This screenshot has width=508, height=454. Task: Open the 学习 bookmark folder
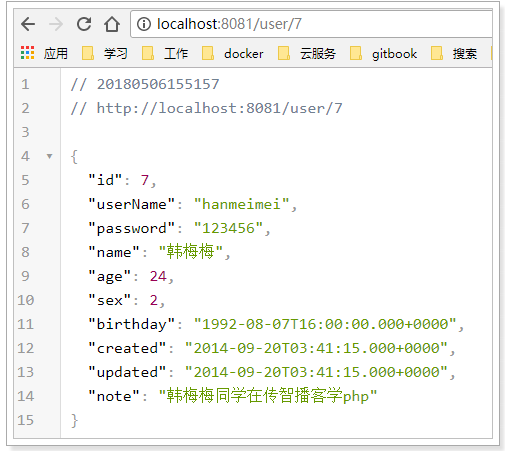pos(105,53)
